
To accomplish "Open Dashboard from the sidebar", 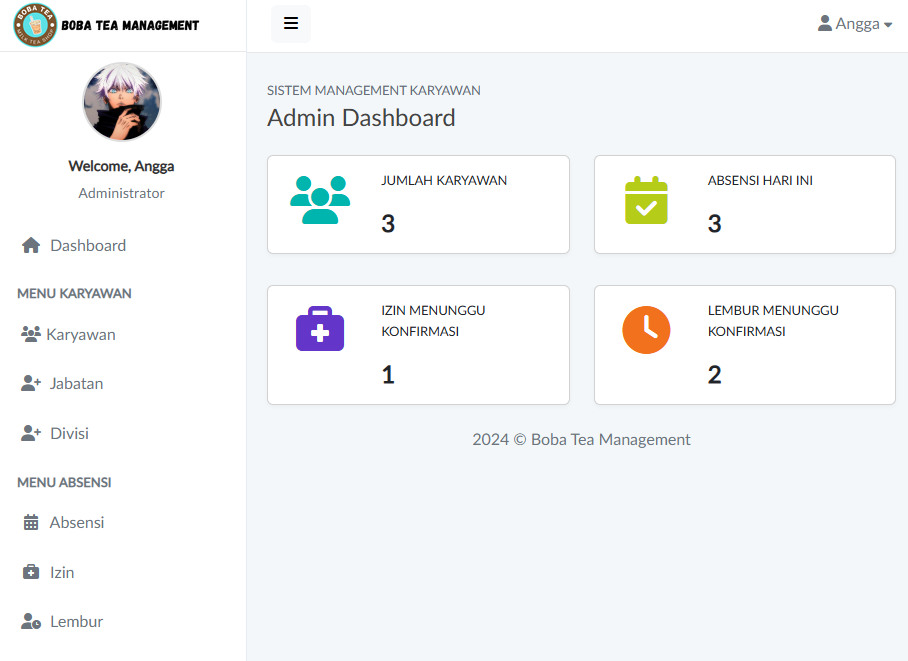I will pos(88,245).
